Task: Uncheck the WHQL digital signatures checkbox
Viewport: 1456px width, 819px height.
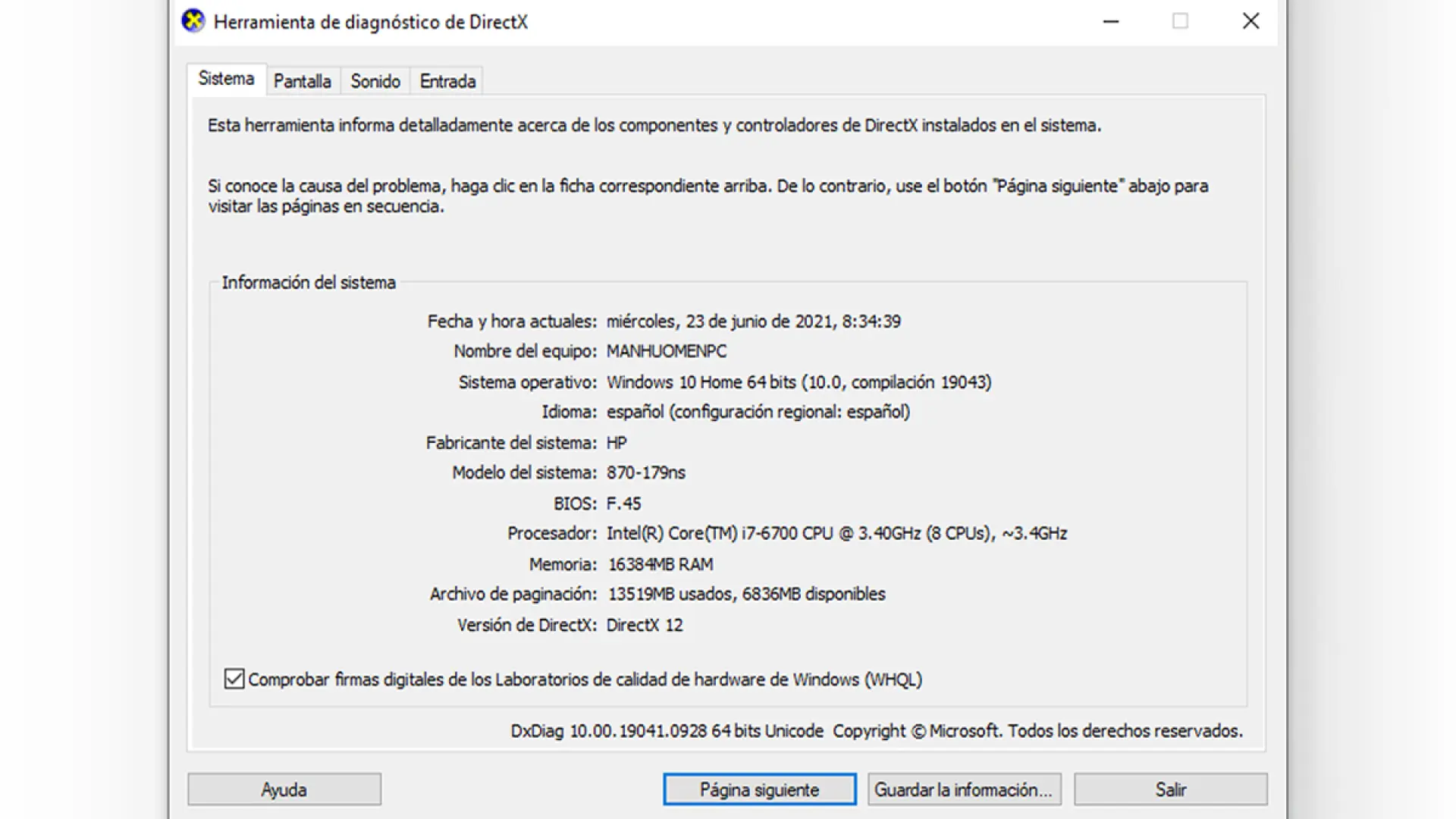Action: pyautogui.click(x=234, y=679)
